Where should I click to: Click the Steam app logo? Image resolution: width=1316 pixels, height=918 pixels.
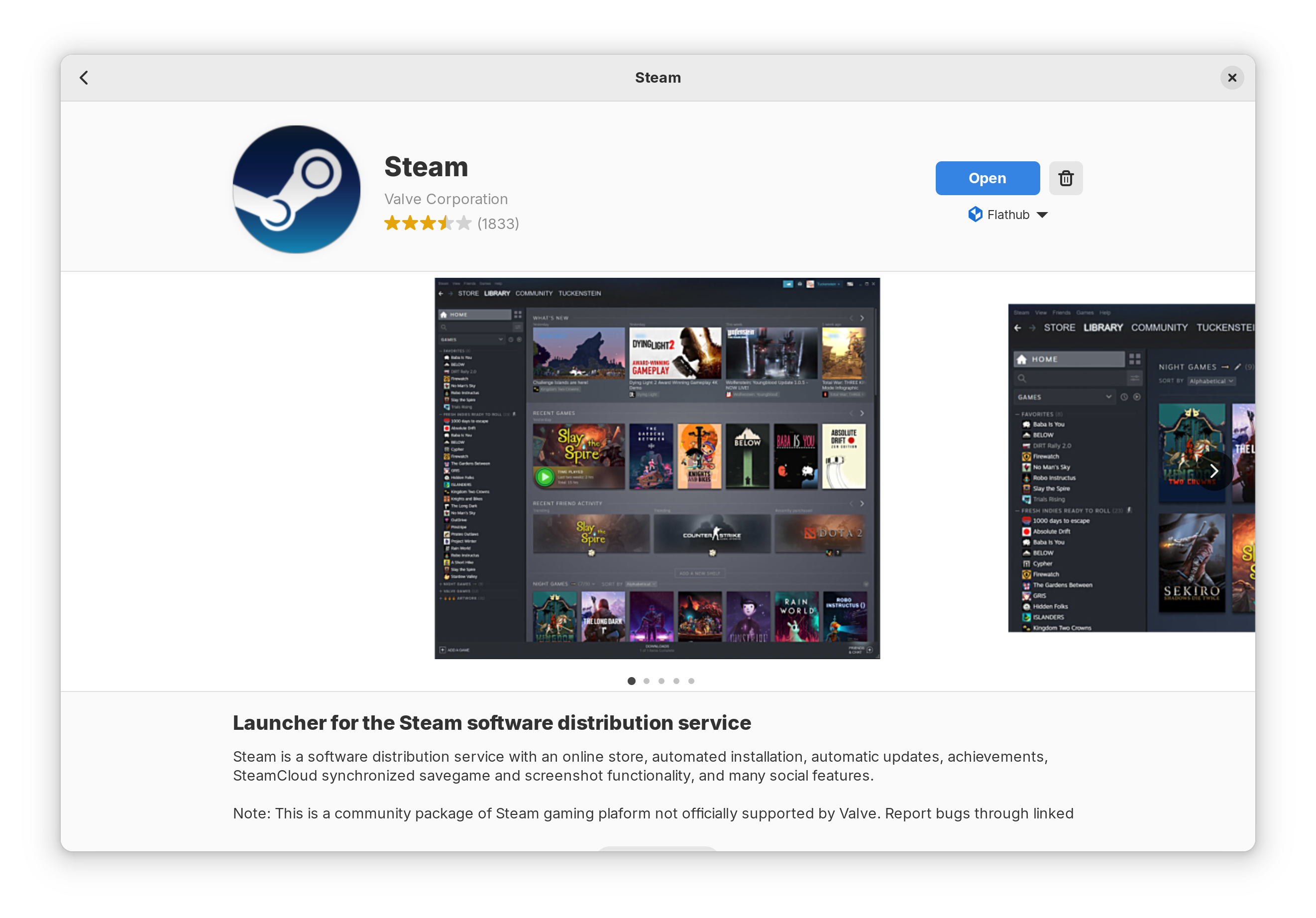[296, 190]
